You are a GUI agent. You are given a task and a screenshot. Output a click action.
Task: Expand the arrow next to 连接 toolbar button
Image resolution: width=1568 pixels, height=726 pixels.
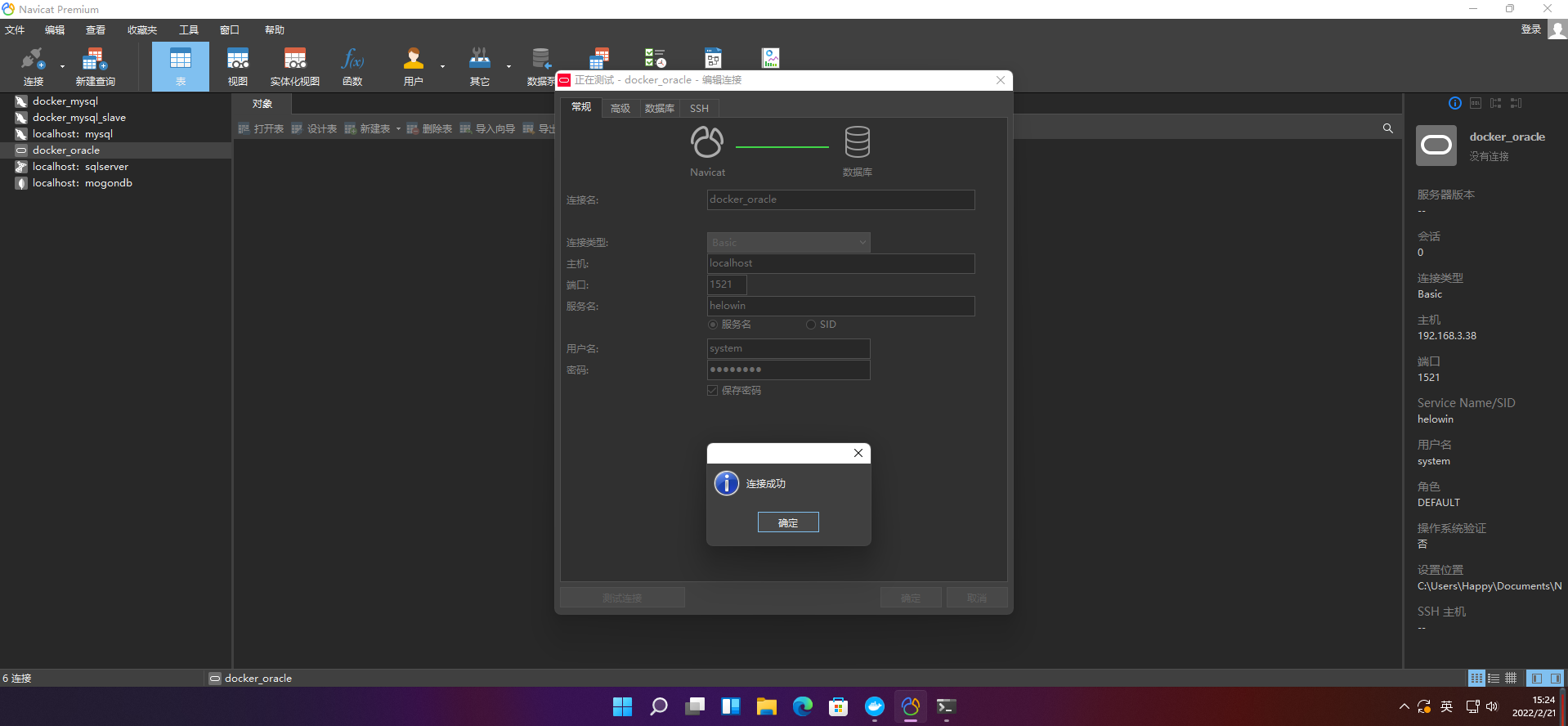click(x=62, y=67)
